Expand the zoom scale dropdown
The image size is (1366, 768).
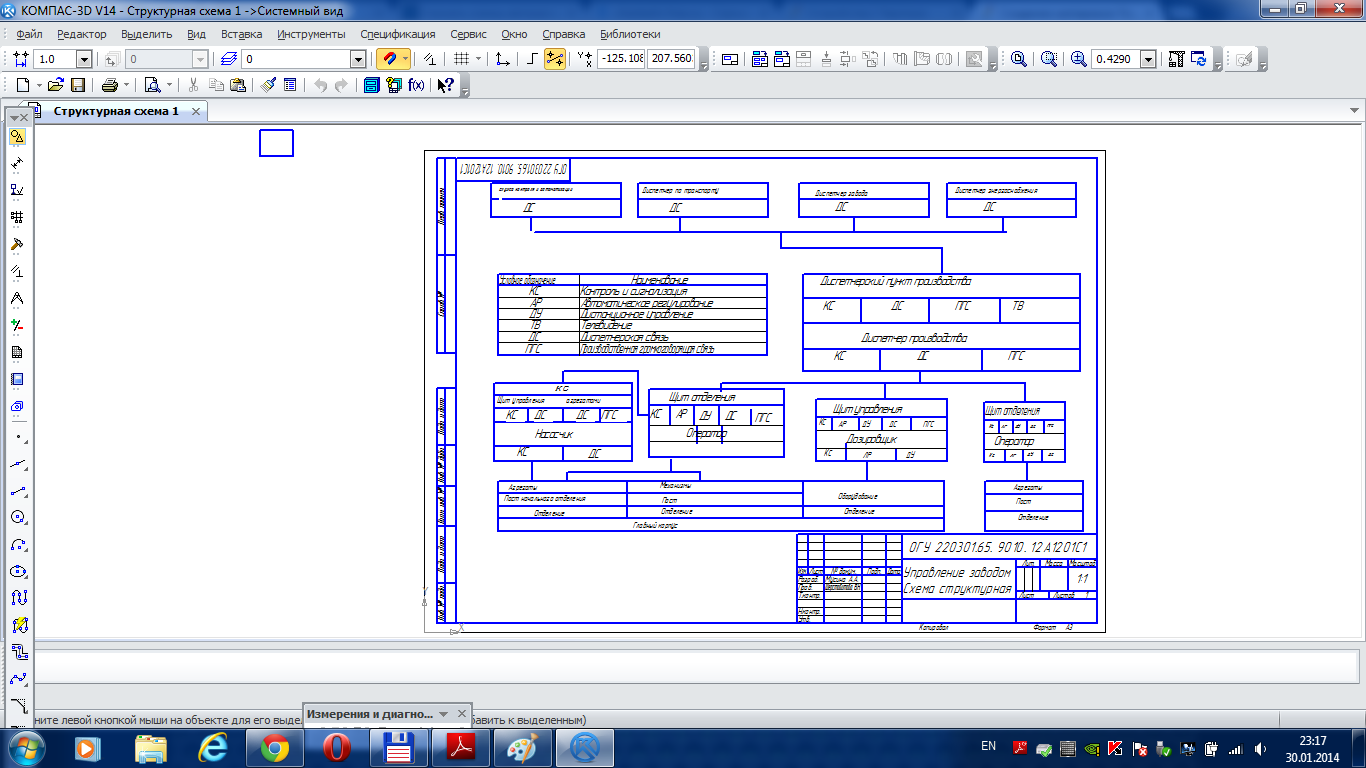tap(1147, 60)
